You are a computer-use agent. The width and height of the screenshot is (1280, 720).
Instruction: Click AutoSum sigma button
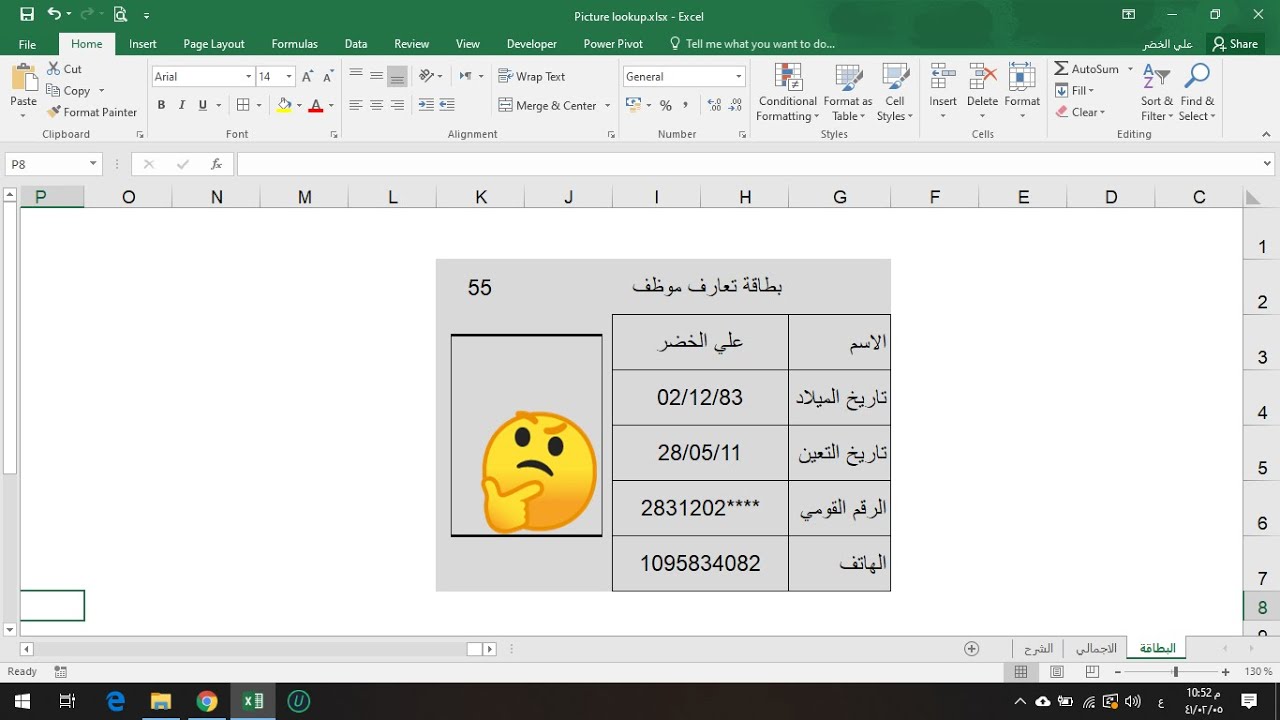click(1087, 69)
